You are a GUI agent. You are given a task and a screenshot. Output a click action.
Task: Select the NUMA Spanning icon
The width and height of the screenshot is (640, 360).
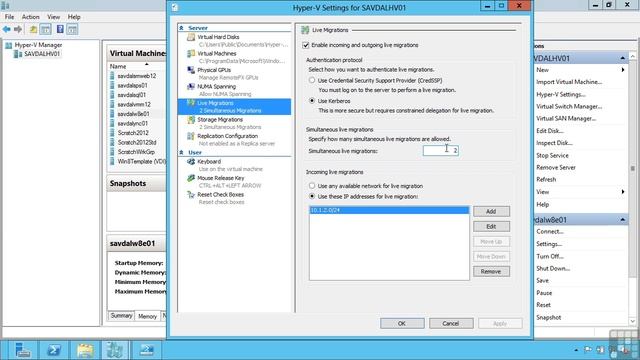[191, 87]
